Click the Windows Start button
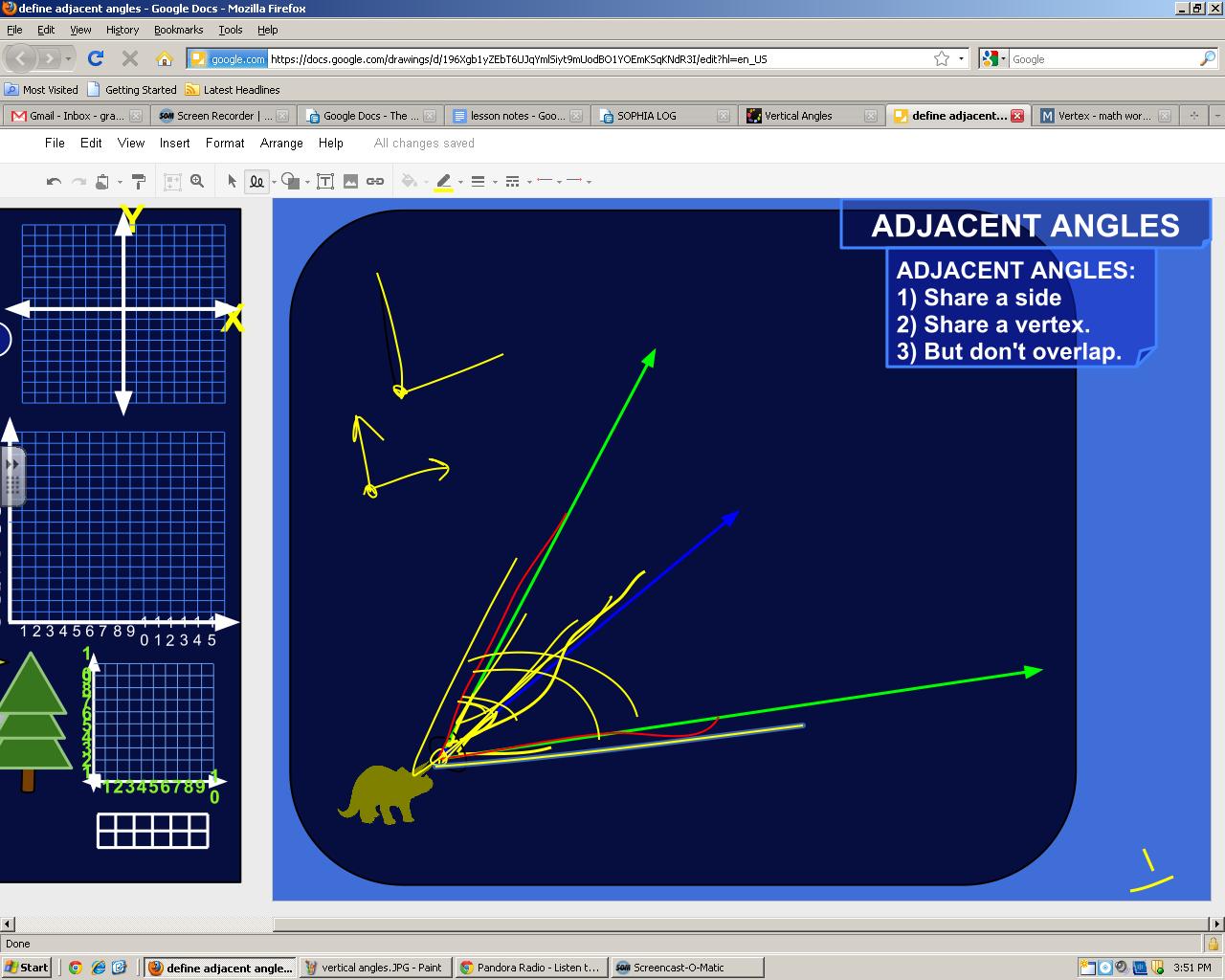 tap(26, 968)
